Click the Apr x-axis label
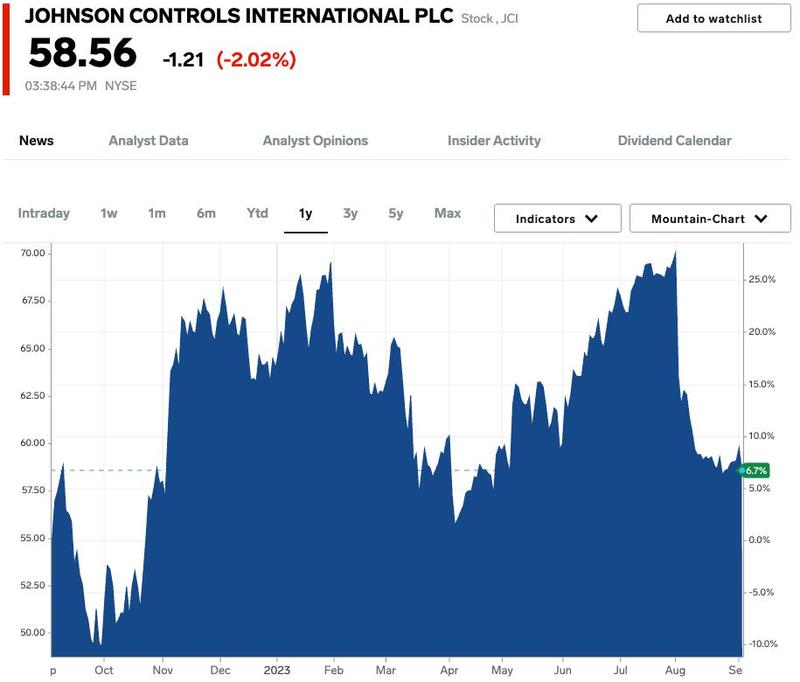800x682 pixels. [x=449, y=670]
